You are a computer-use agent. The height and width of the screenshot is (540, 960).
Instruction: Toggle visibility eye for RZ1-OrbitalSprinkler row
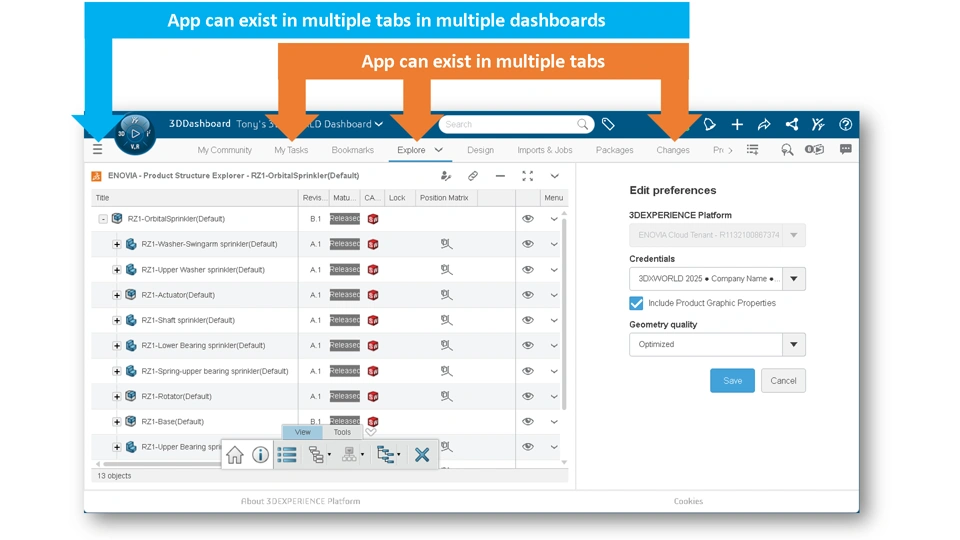[528, 219]
